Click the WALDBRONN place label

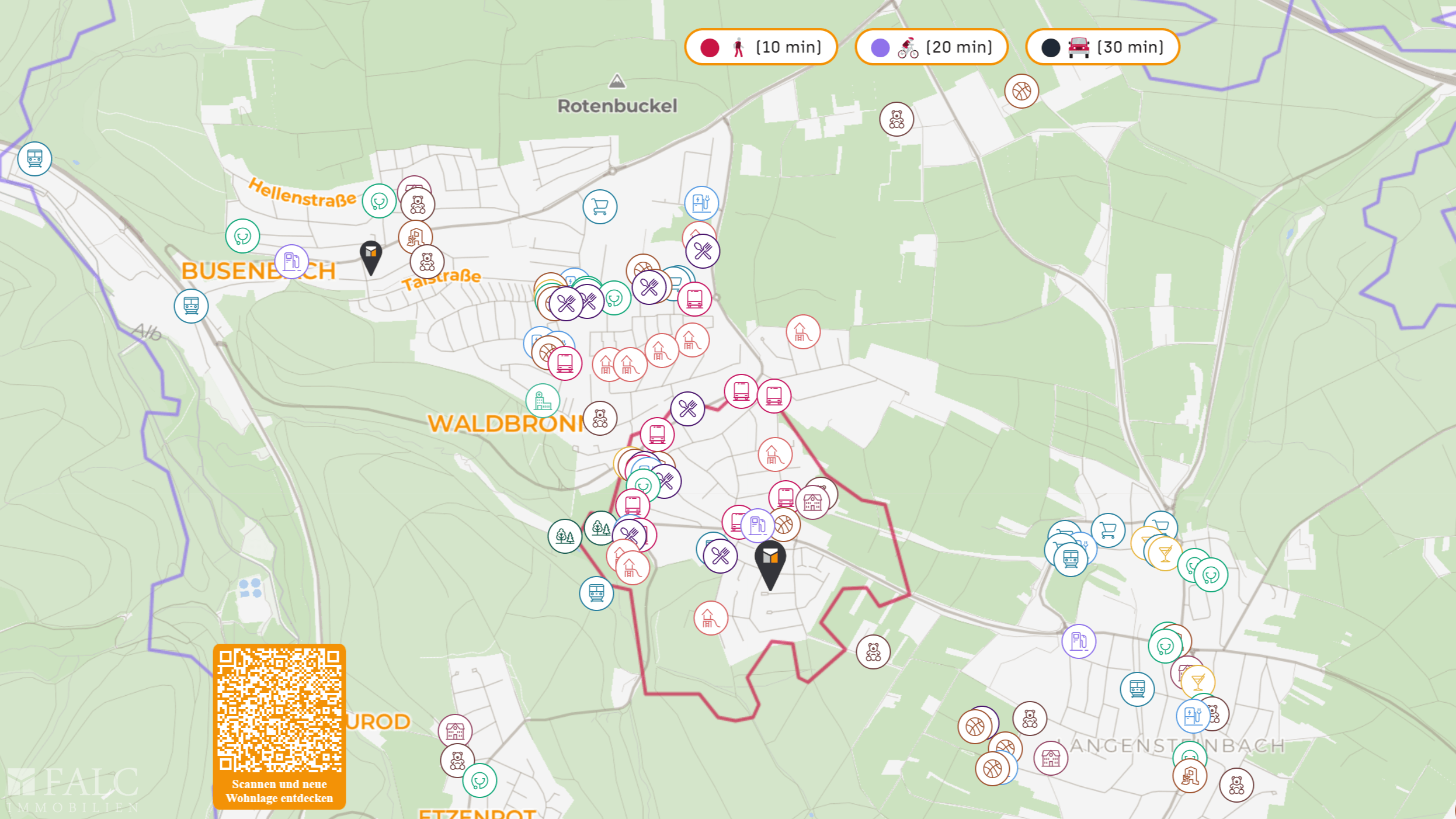pyautogui.click(x=506, y=424)
